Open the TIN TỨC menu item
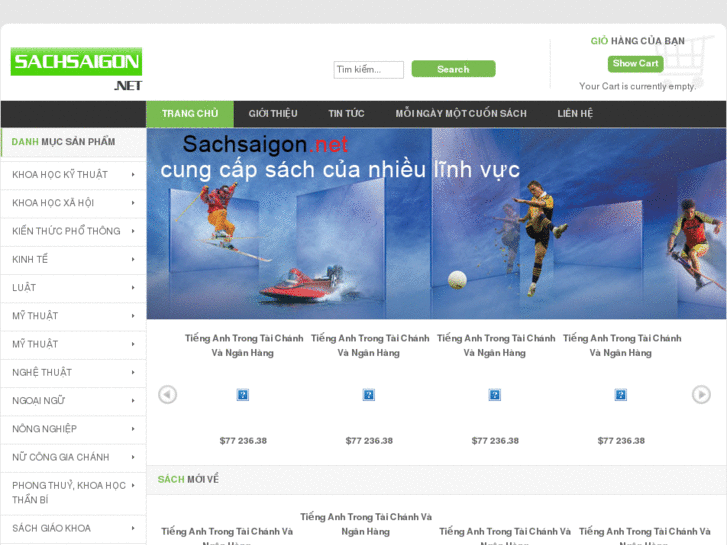Screen dimensions: 727x545 (x=346, y=114)
